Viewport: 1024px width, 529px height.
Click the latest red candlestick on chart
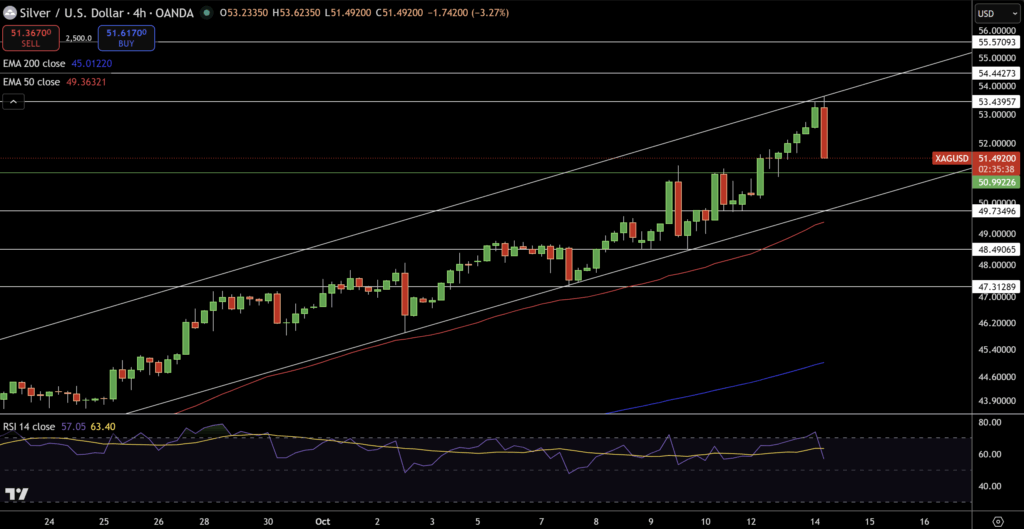tap(825, 132)
